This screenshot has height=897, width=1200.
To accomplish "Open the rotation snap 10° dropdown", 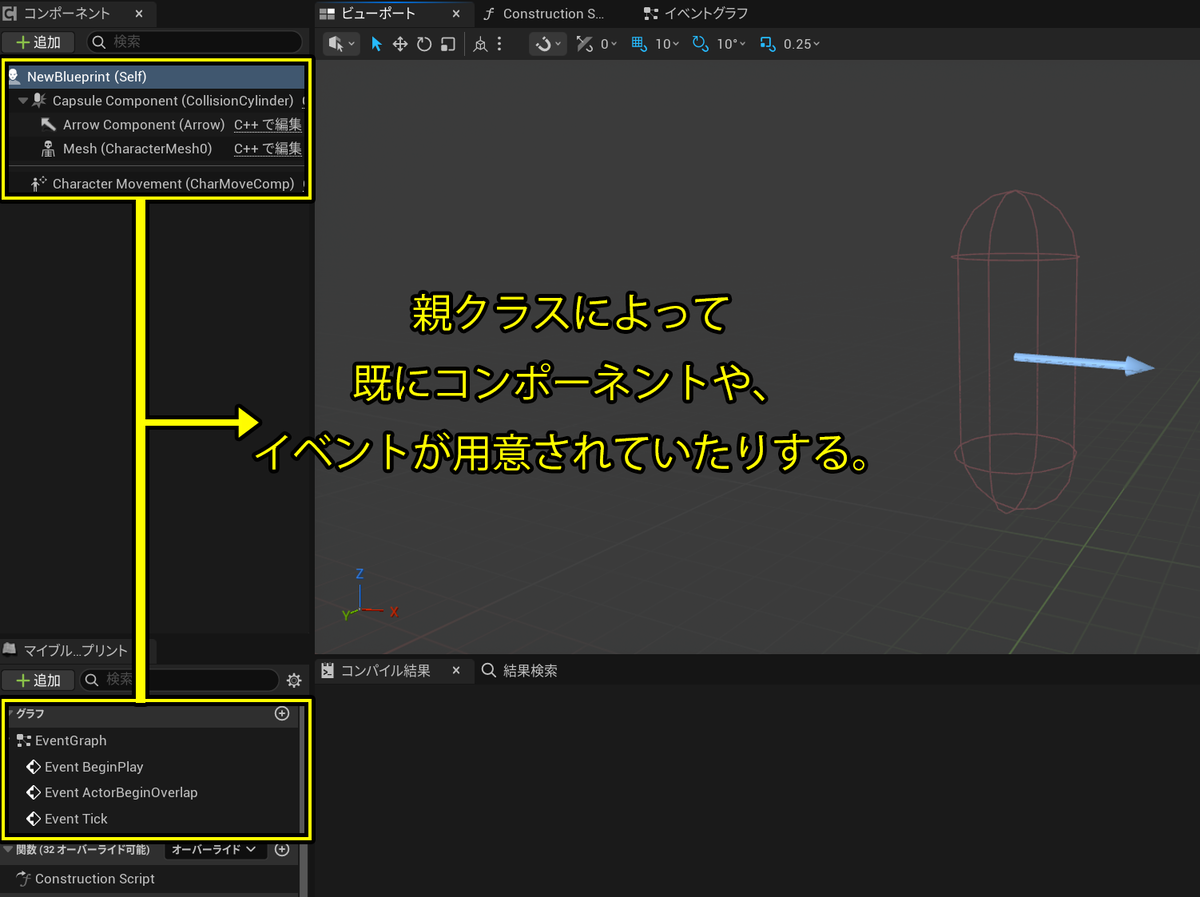I will (x=730, y=44).
